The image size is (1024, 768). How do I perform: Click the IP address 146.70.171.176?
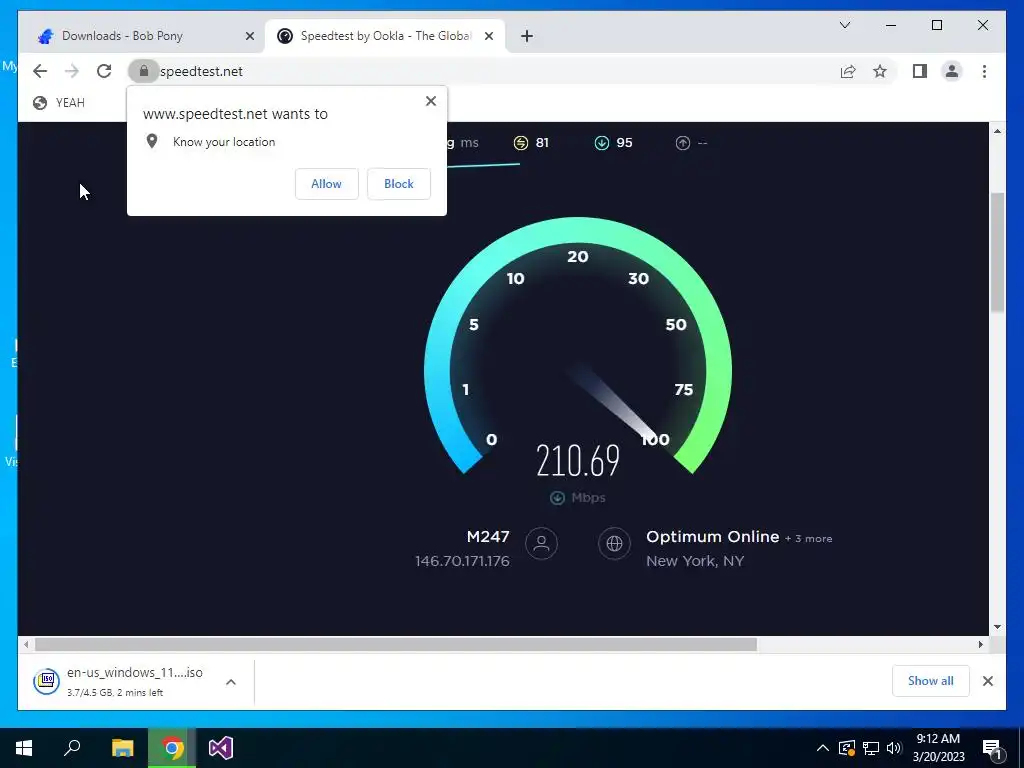pos(462,561)
